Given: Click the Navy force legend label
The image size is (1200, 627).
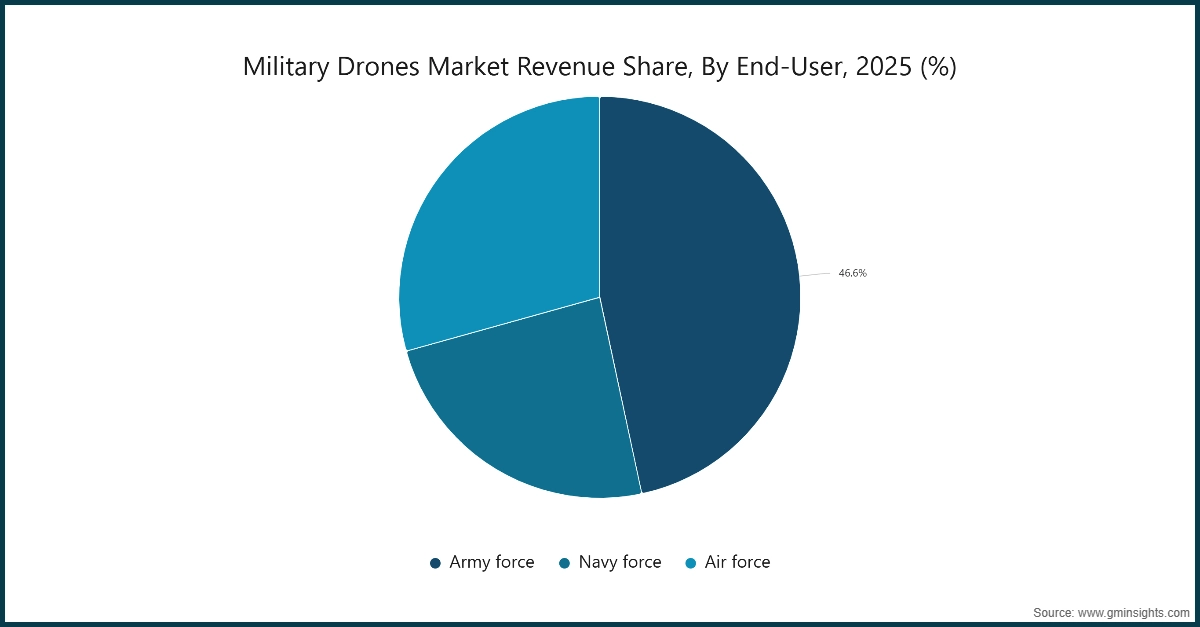Looking at the screenshot, I should click(620, 562).
